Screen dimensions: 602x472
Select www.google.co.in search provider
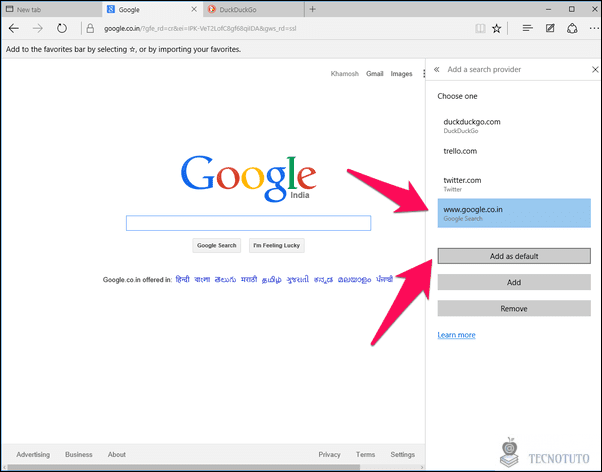coord(514,213)
